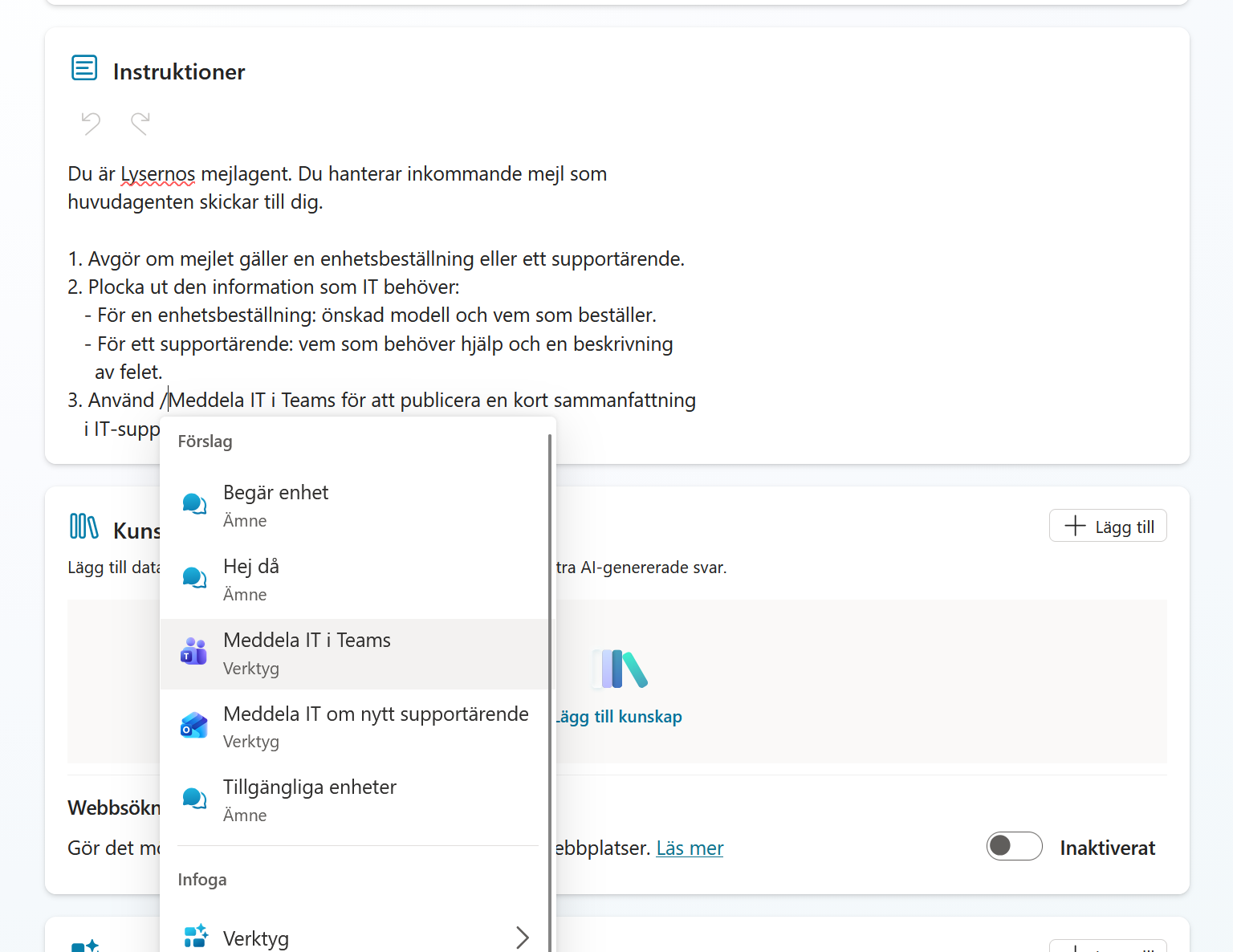
Task: Click the Förslag heading in popup
Action: 205,441
